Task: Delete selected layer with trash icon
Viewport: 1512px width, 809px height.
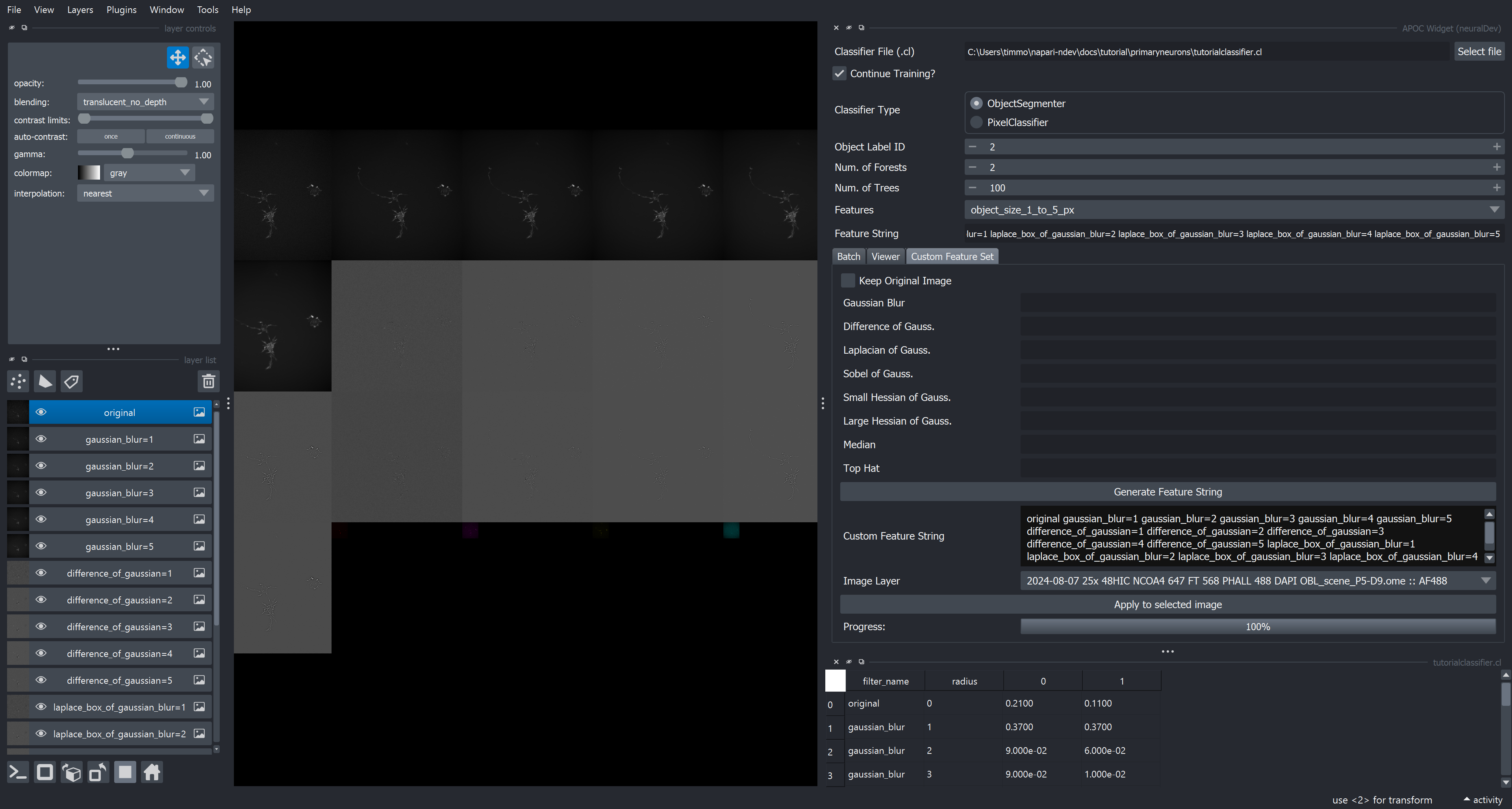Action: [x=208, y=382]
